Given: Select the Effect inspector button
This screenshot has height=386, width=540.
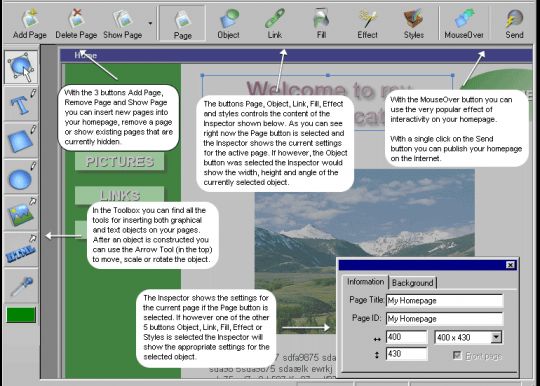Looking at the screenshot, I should point(367,23).
